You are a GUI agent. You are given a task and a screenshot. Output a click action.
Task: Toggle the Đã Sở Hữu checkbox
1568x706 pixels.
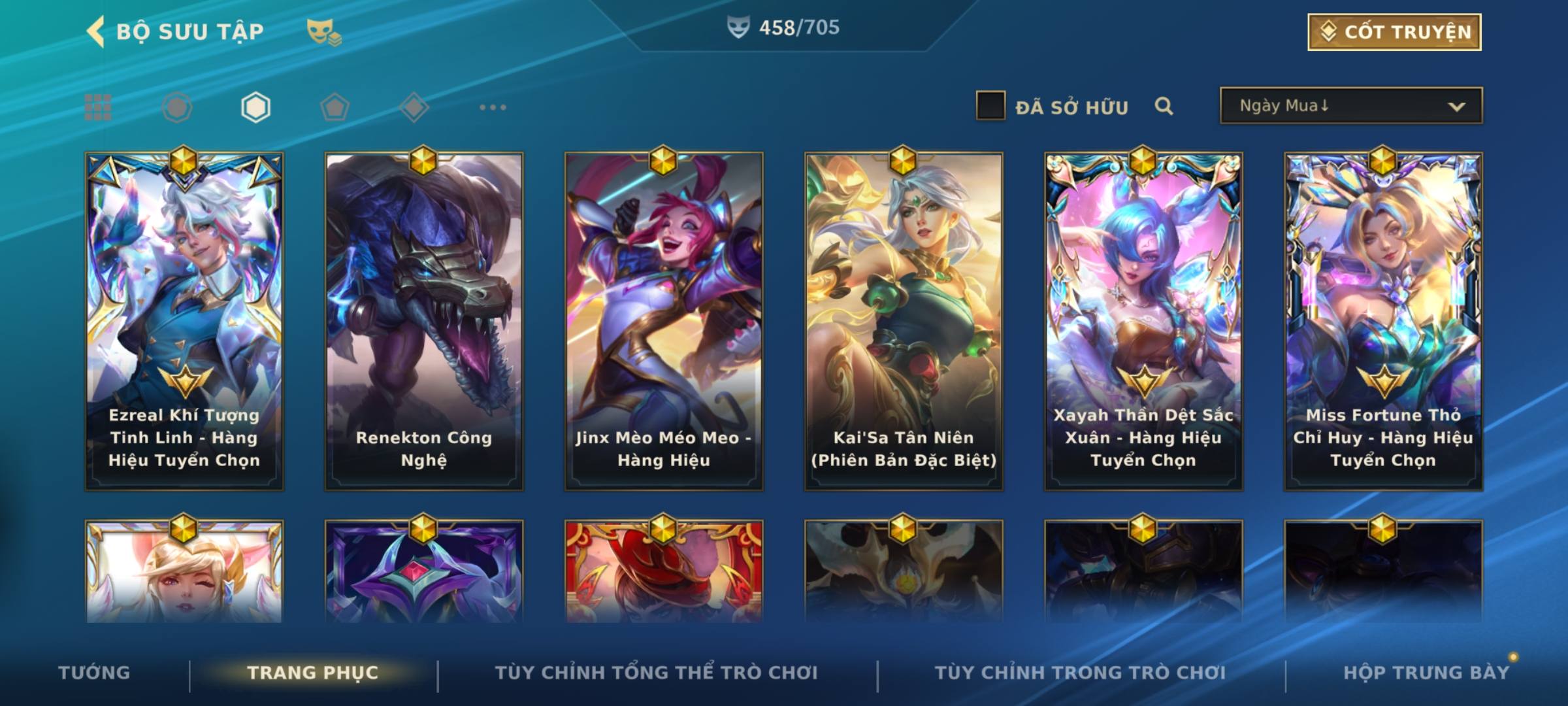990,106
